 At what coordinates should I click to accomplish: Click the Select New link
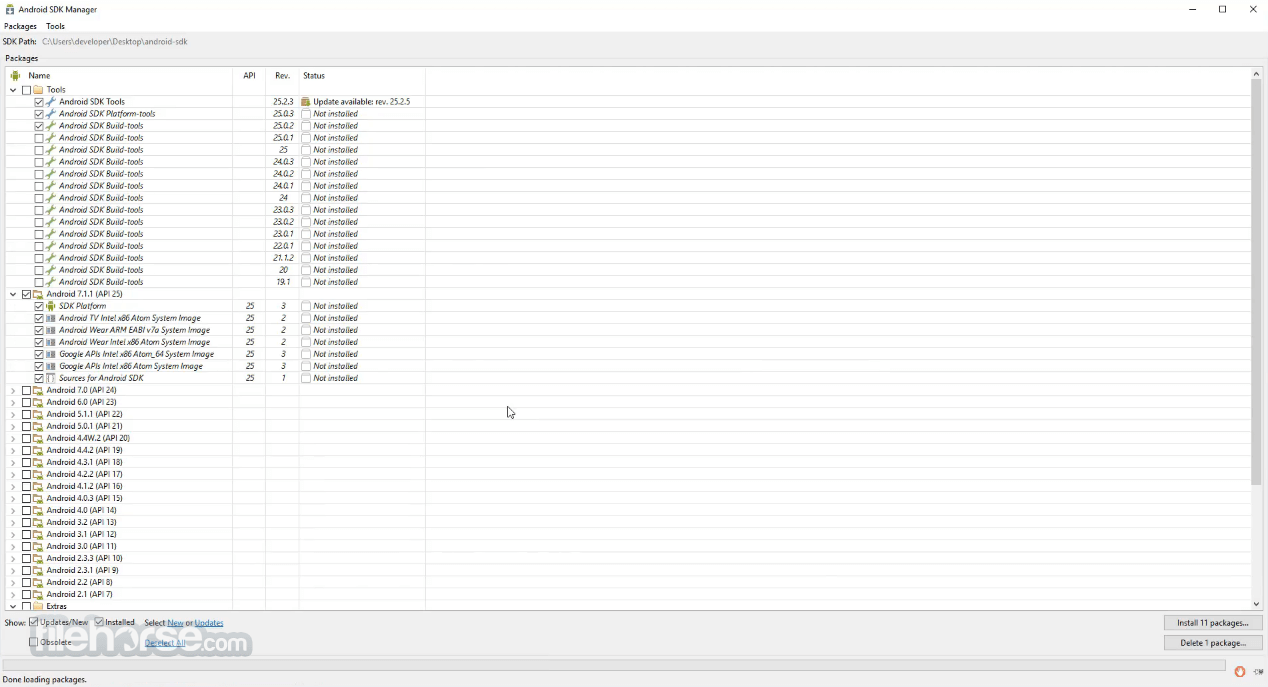pyautogui.click(x=175, y=623)
